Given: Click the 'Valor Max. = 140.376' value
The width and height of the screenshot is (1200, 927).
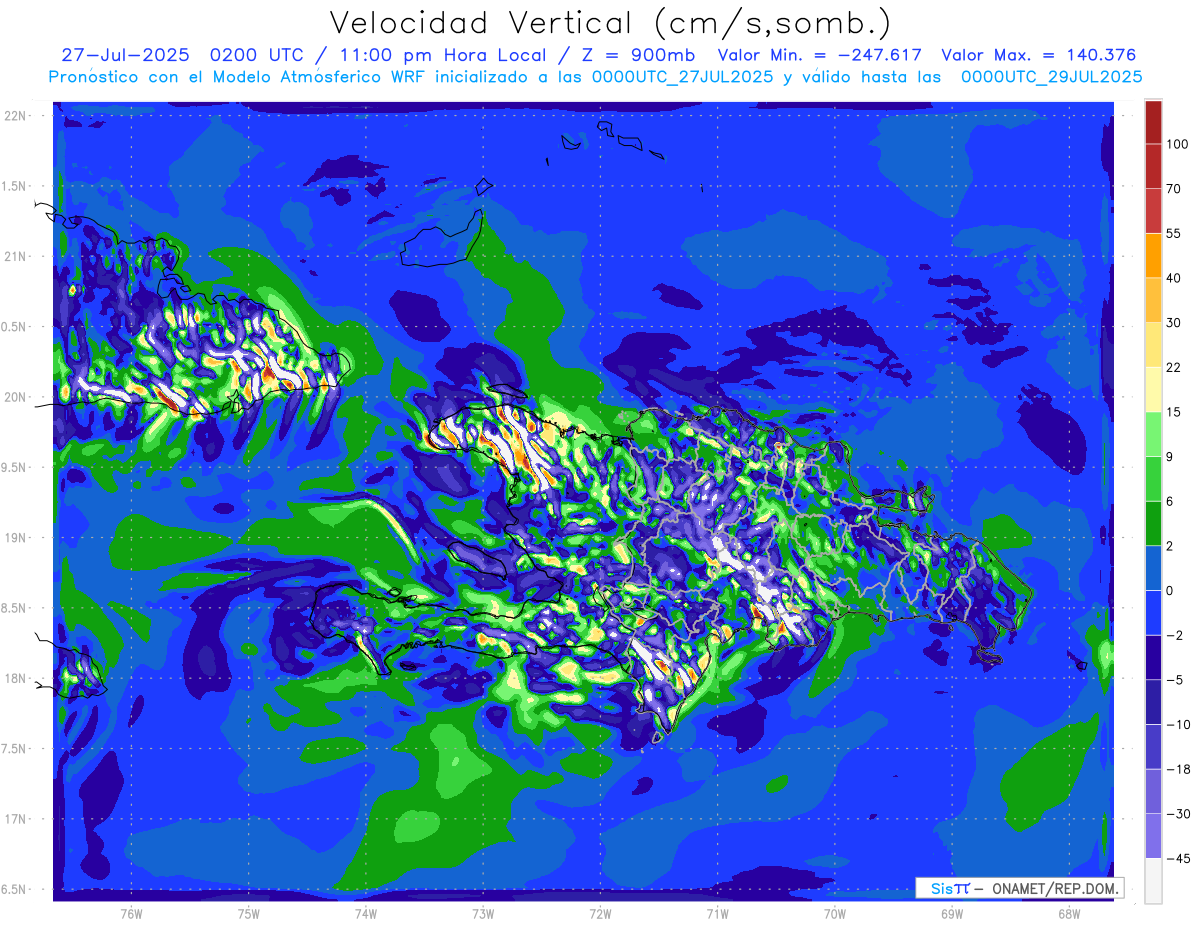Looking at the screenshot, I should coord(1039,55).
